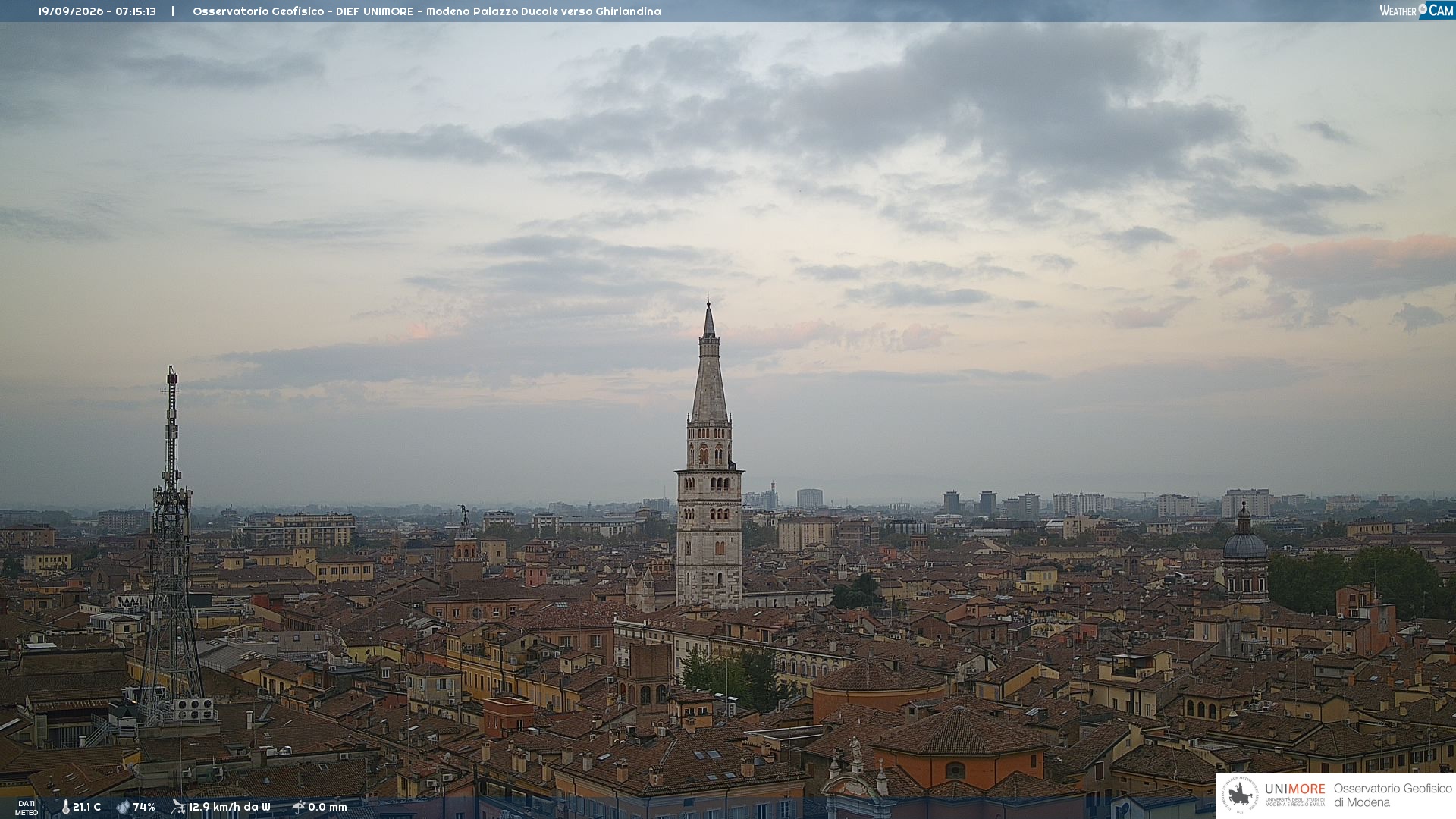Click the UNIMORE circular seal emblem

tap(1240, 795)
